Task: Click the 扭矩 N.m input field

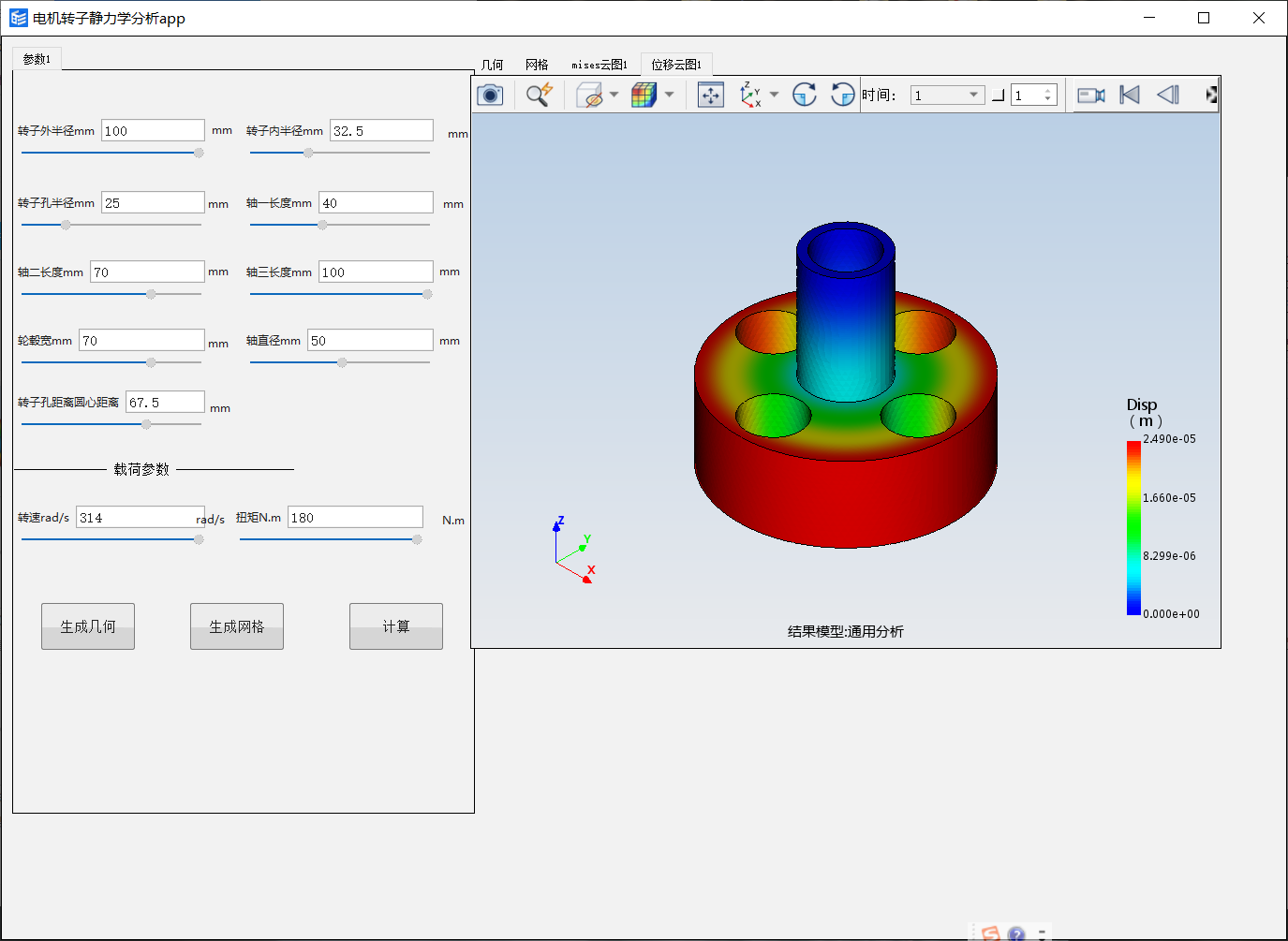Action: [355, 518]
